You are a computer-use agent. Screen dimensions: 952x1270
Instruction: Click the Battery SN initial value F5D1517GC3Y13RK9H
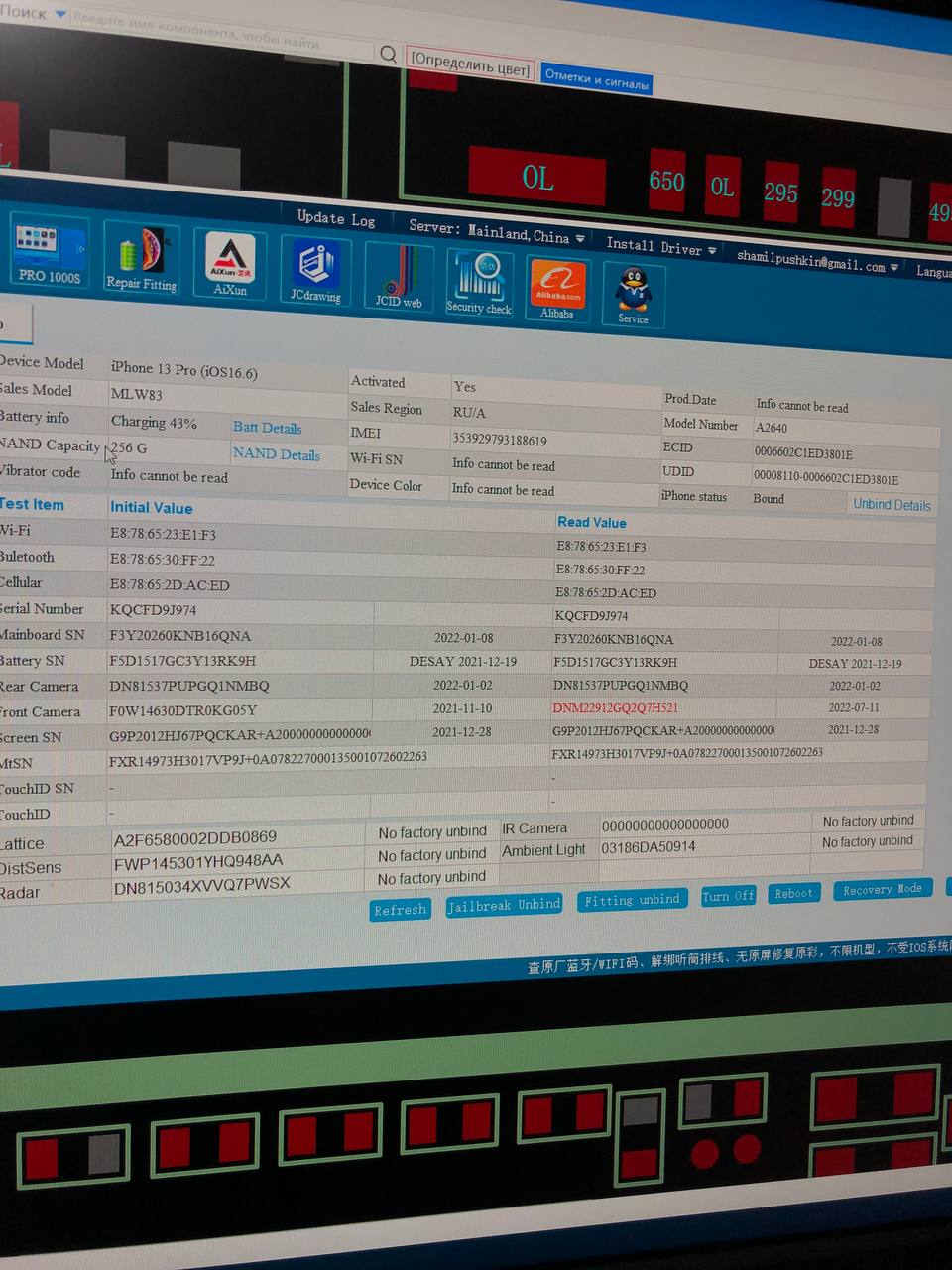coord(182,661)
